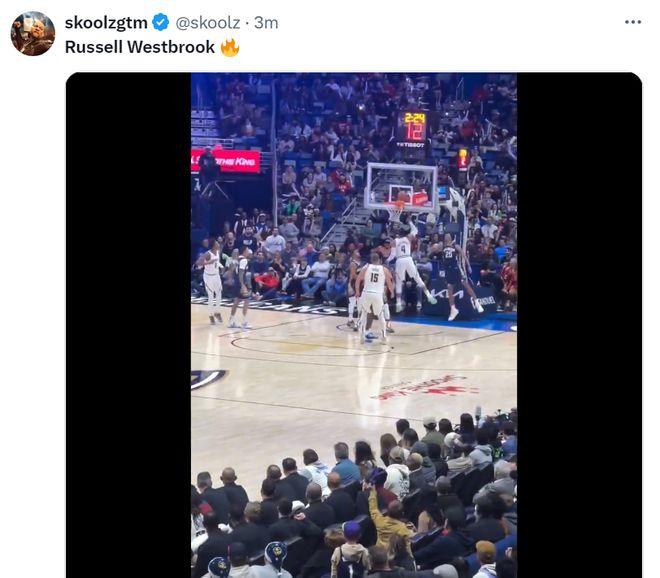Click the red THE KING arena banner
Screen dimensions: 660x578
point(226,160)
